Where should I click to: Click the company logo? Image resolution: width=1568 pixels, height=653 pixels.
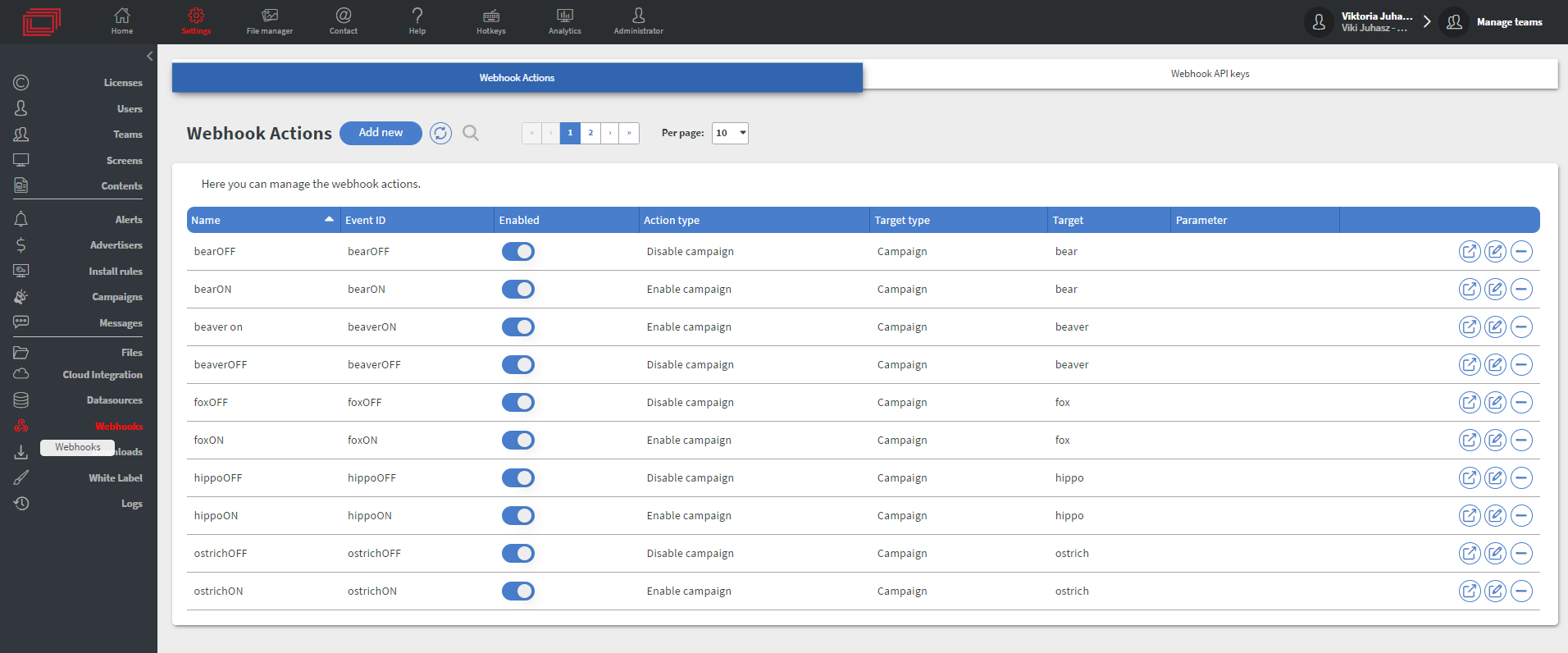click(42, 21)
